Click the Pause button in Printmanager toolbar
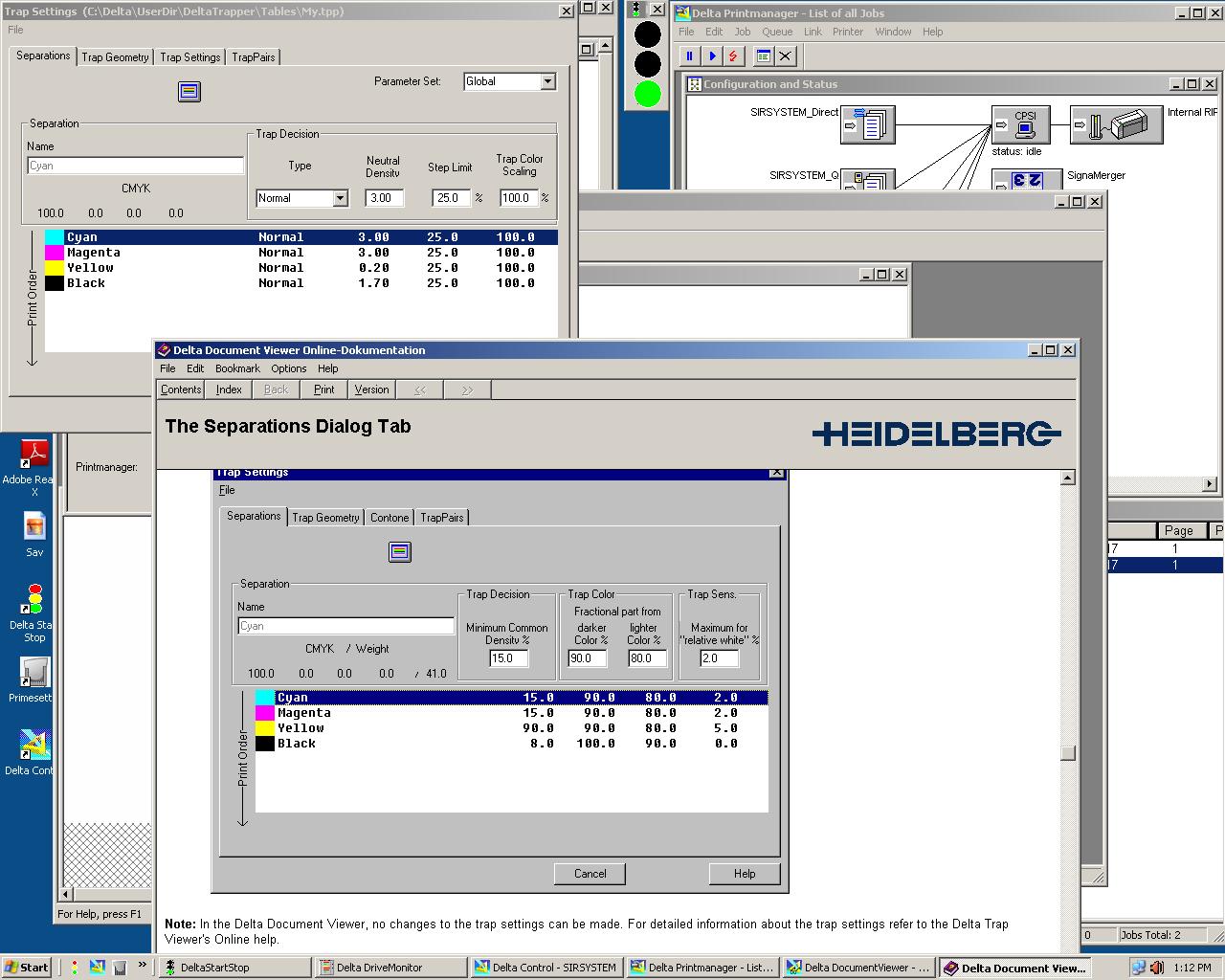This screenshot has height=980, width=1225. [689, 56]
